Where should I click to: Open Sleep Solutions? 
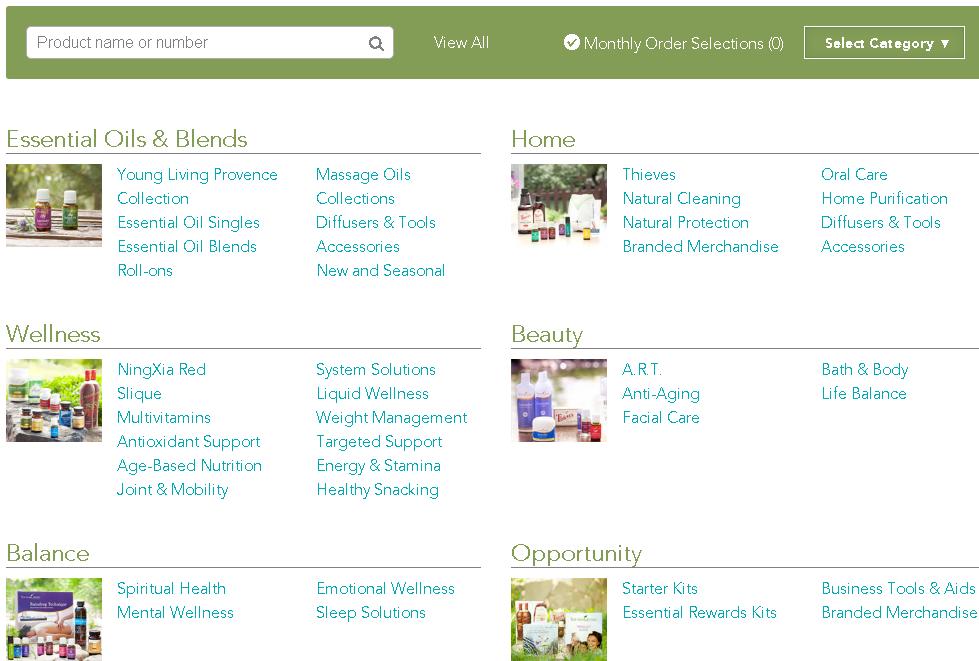point(370,613)
